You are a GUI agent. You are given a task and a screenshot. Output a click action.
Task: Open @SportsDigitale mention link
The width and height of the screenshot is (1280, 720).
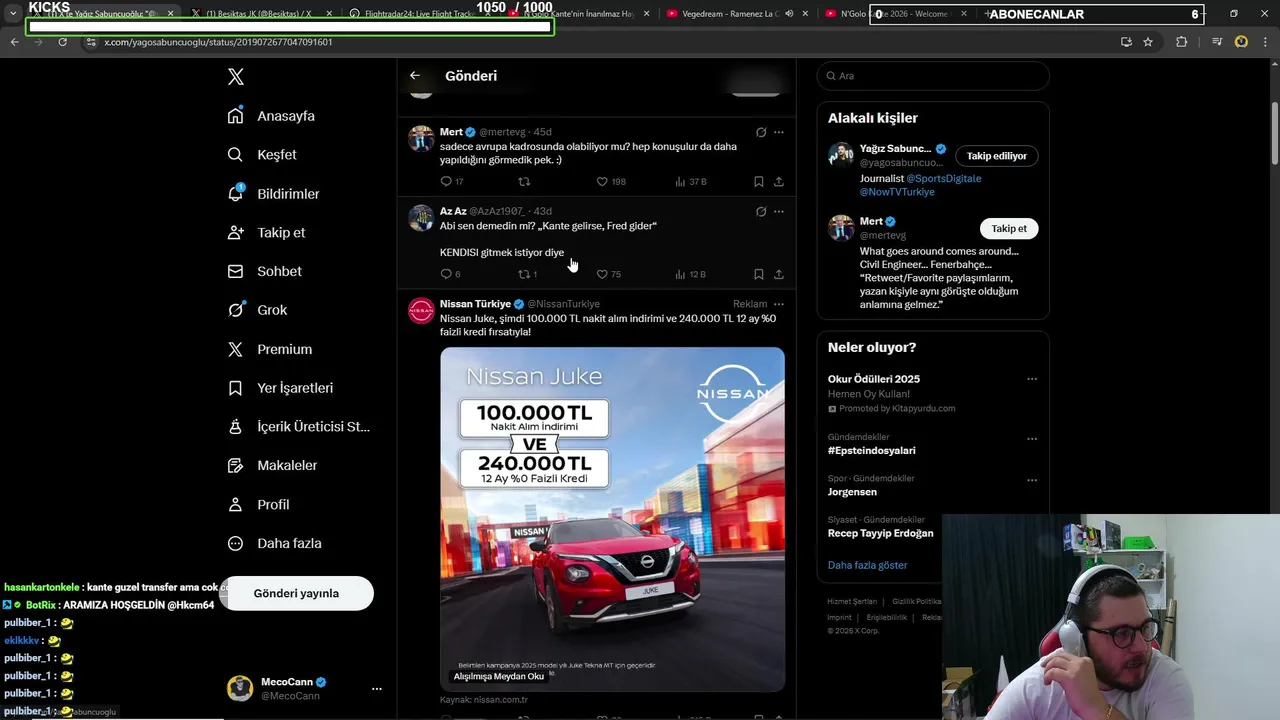tap(944, 178)
